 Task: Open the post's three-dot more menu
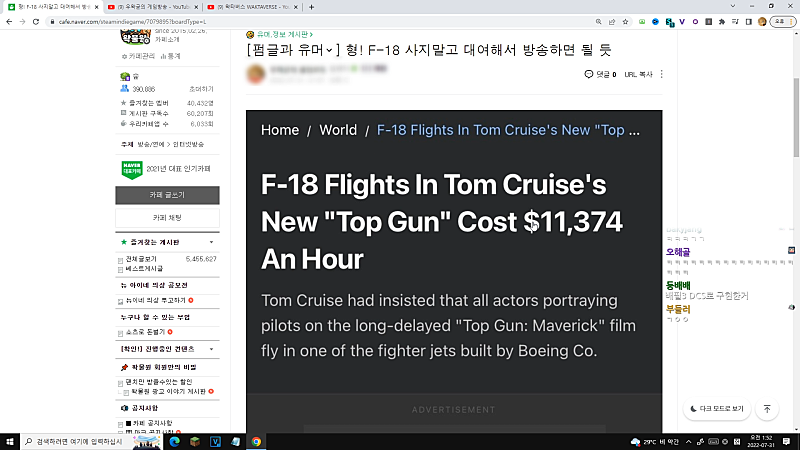tap(662, 74)
